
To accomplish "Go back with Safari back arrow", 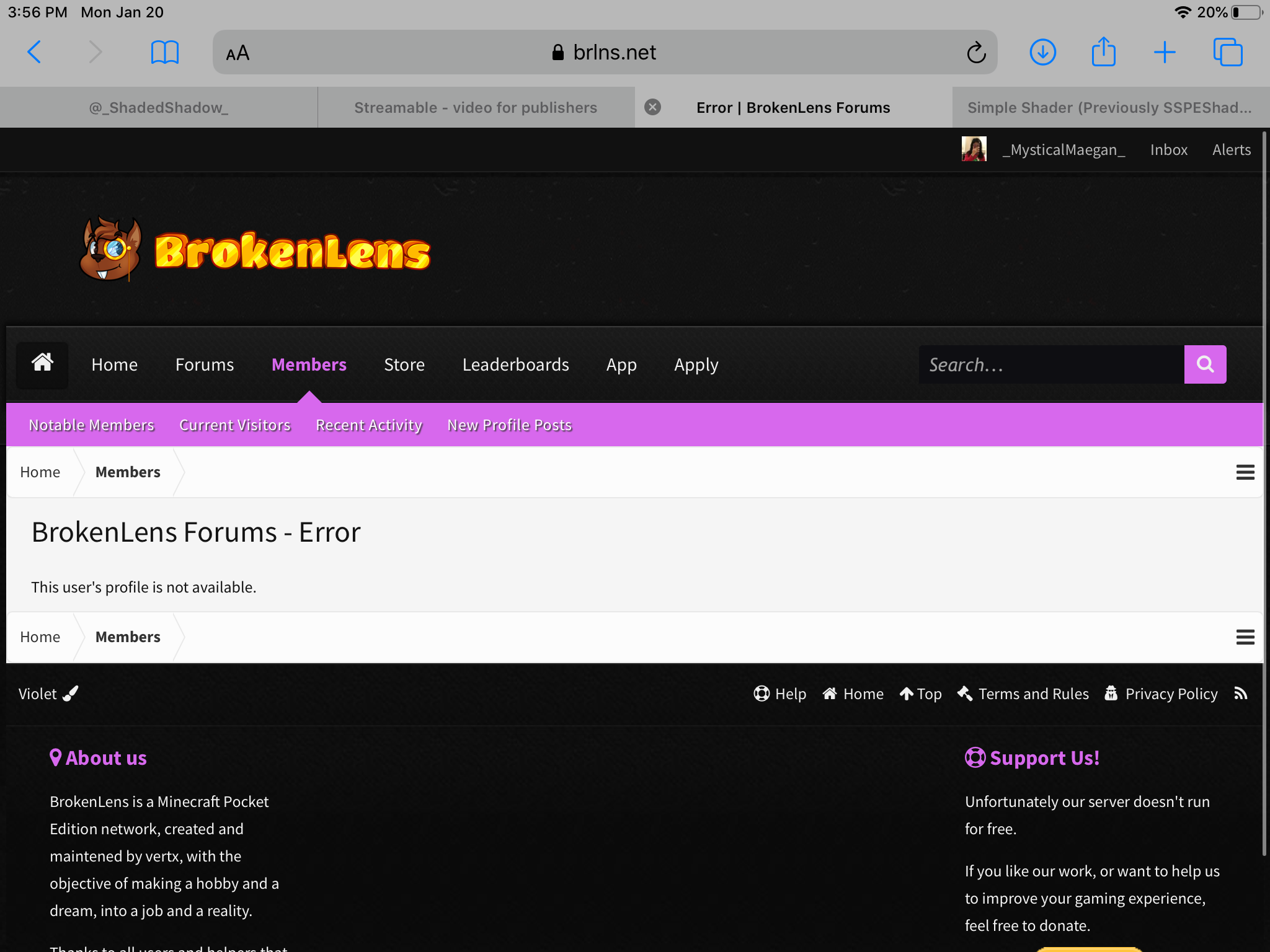I will [34, 52].
